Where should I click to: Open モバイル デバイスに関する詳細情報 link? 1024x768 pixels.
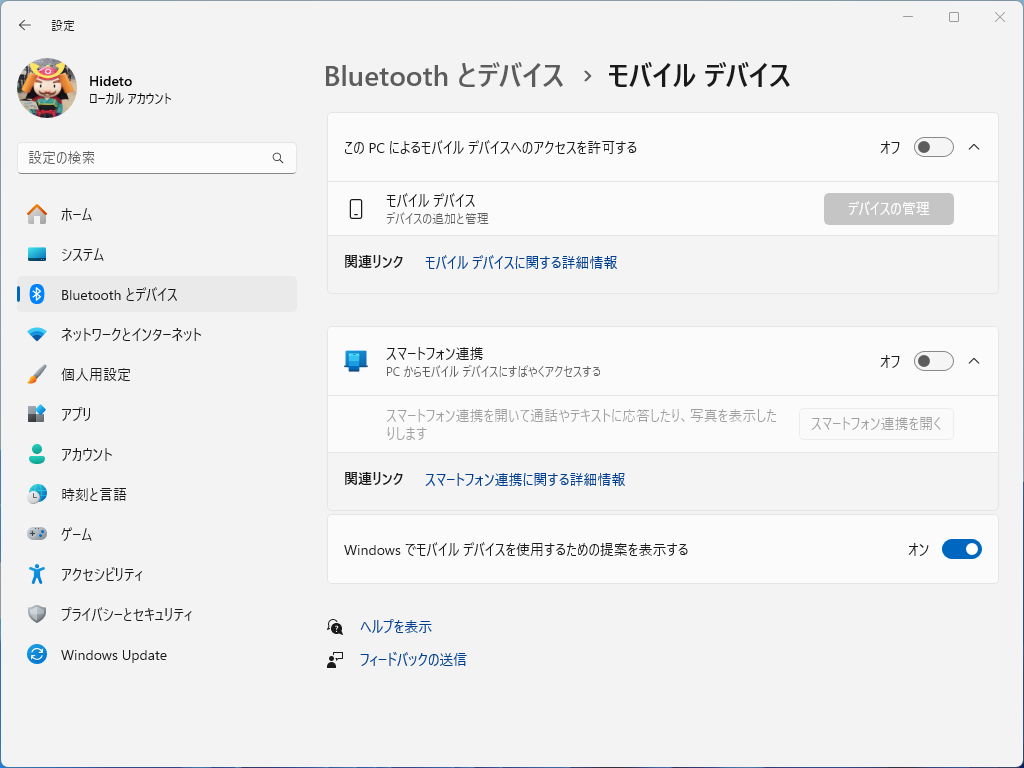click(x=520, y=262)
